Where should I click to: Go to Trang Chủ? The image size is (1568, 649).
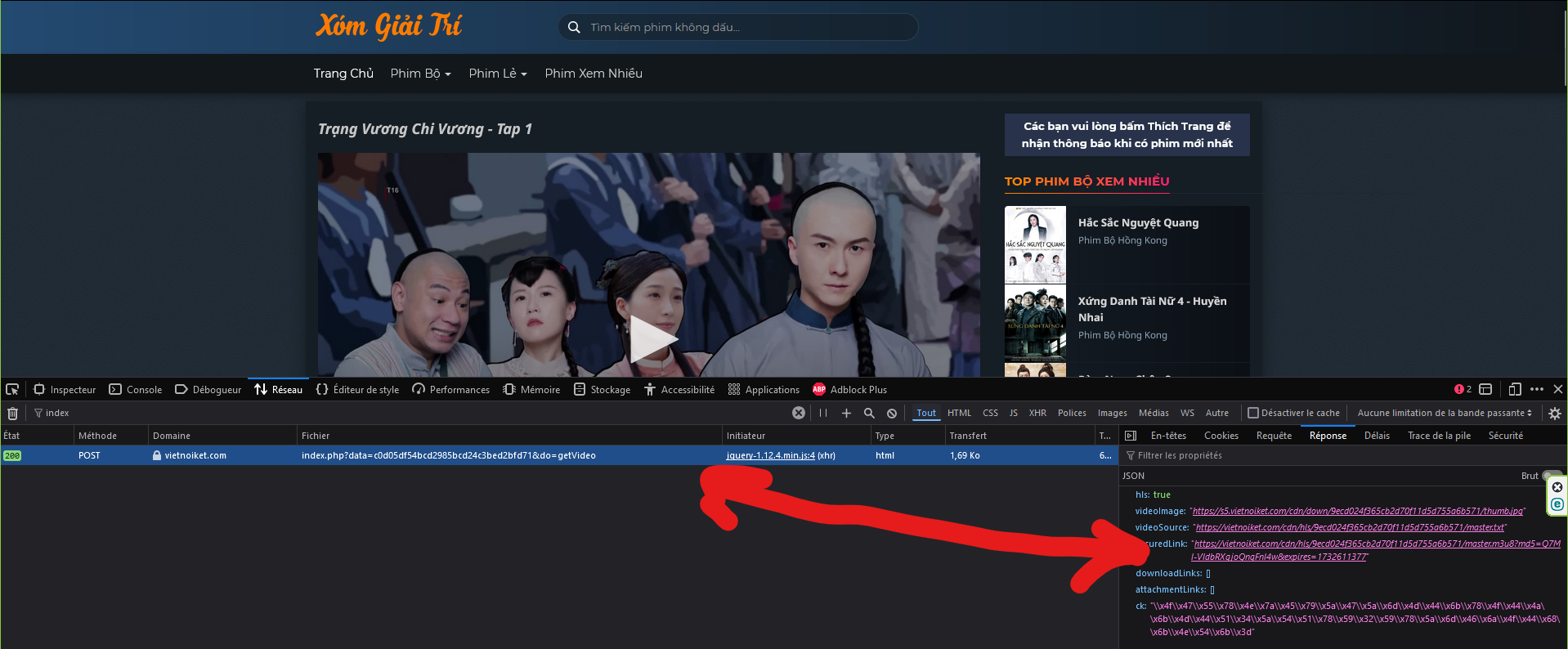tap(343, 74)
